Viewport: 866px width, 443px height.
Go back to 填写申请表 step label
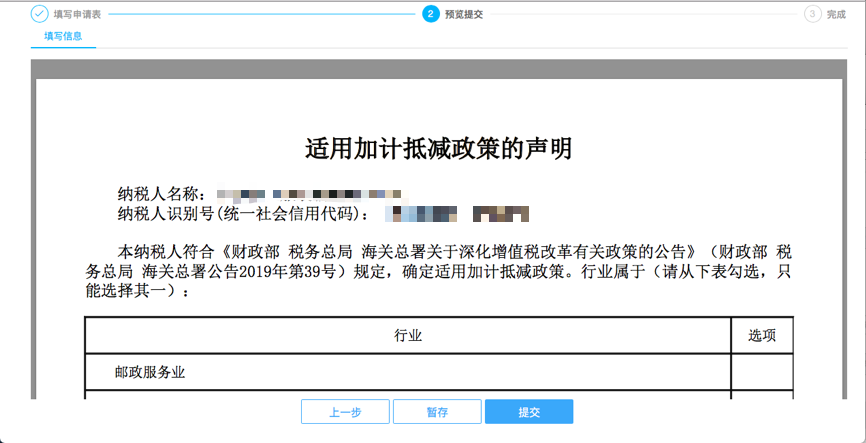click(x=77, y=15)
